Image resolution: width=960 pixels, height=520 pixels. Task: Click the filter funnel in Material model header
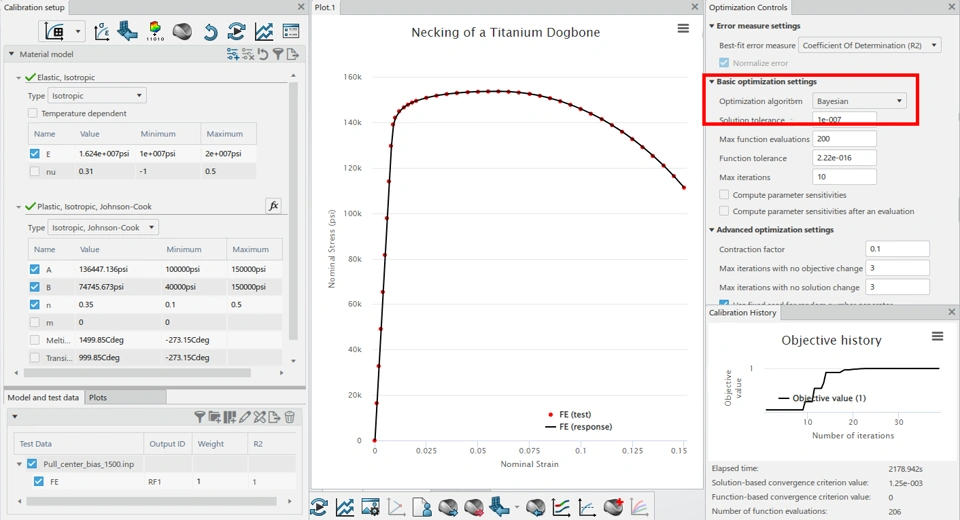pos(278,55)
